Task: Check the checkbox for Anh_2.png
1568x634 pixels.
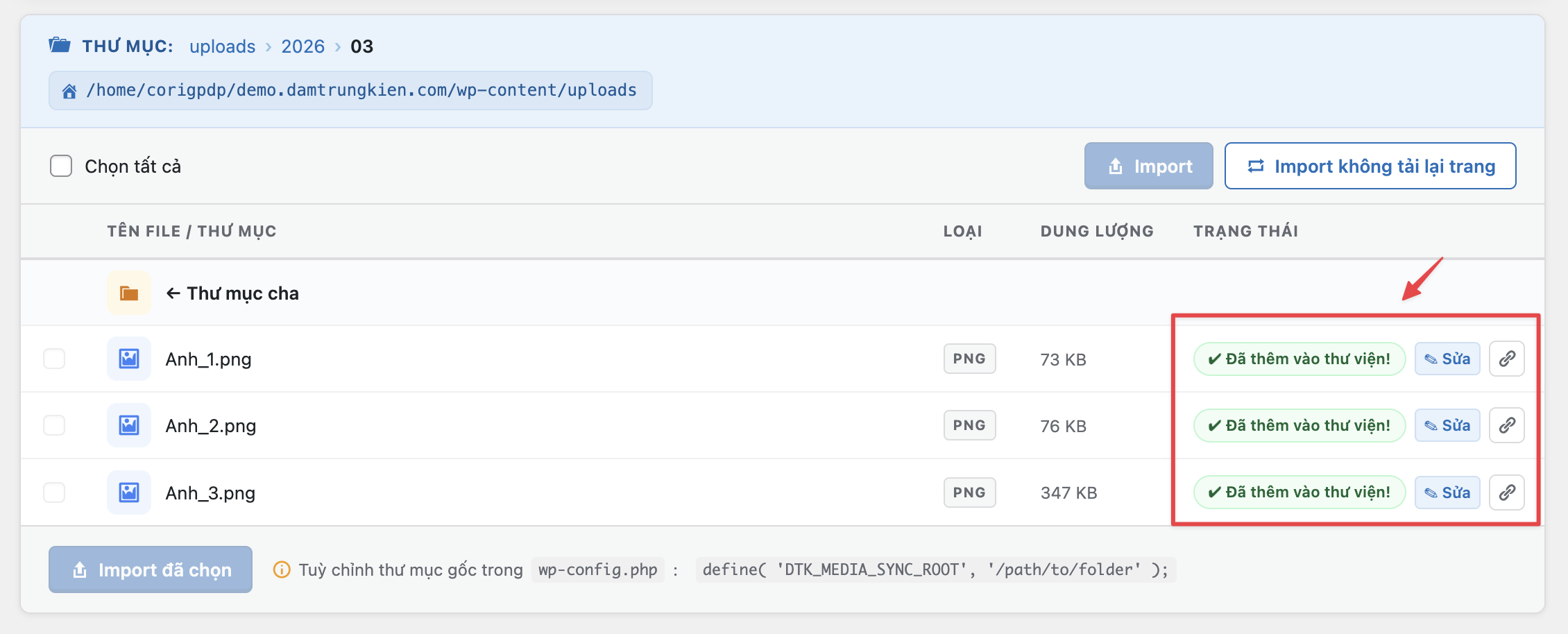Action: click(54, 425)
